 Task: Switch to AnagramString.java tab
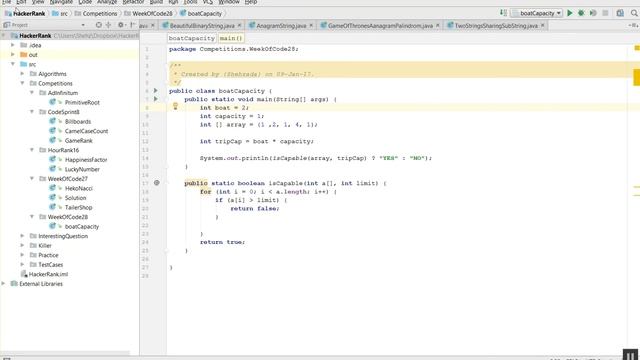click(281, 25)
